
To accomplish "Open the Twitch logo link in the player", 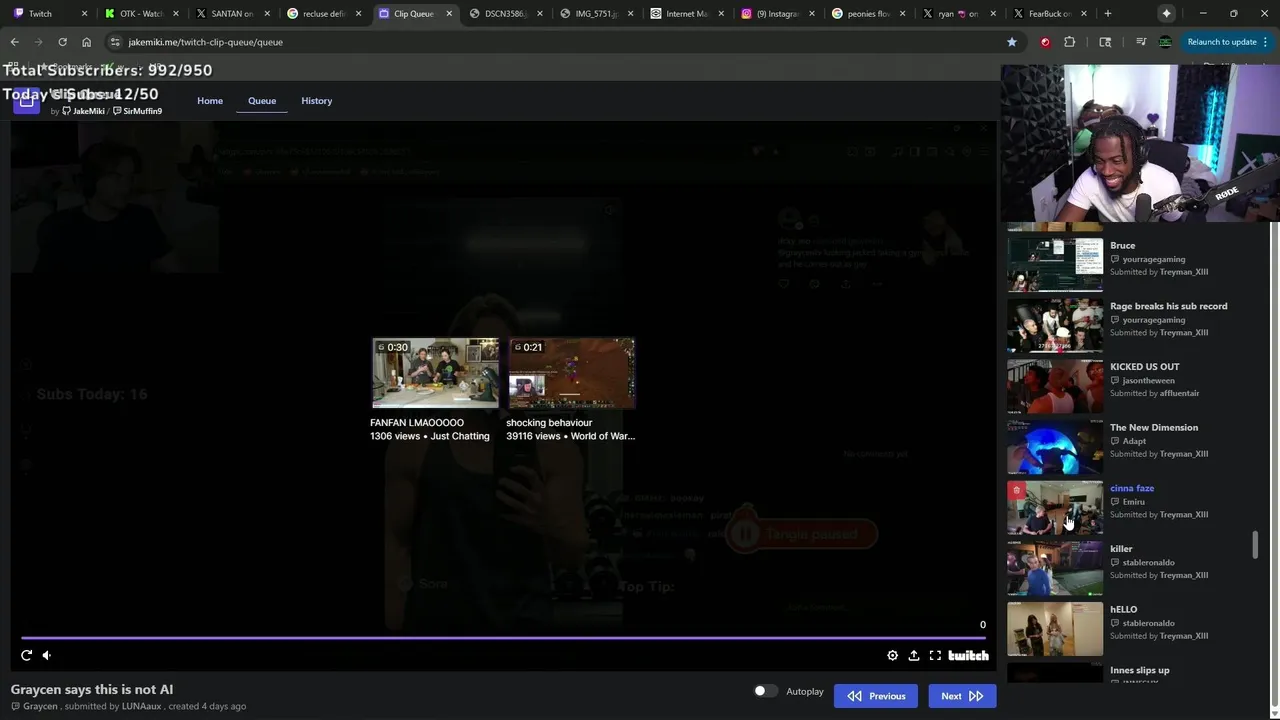I will coord(968,655).
